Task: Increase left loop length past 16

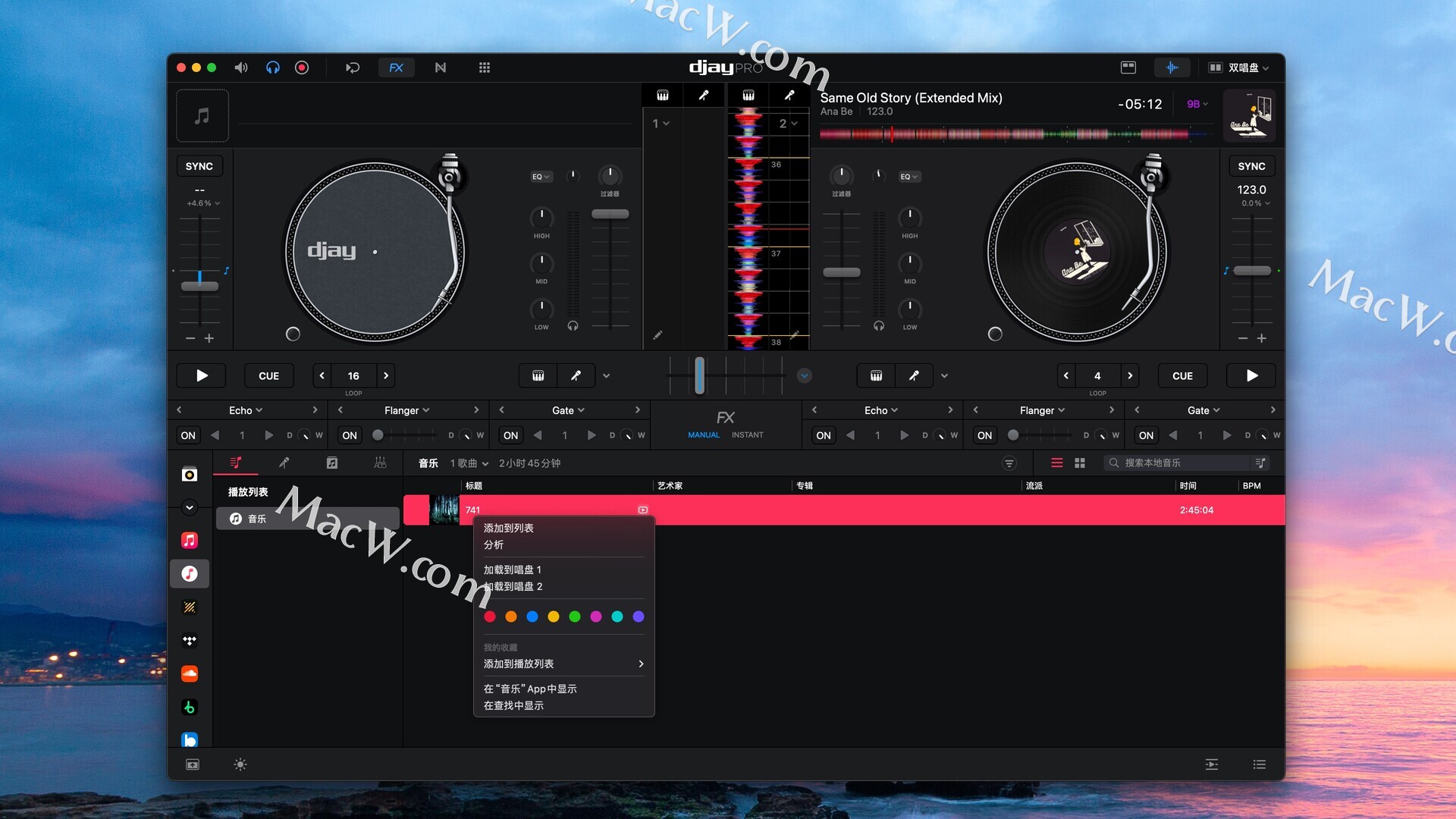Action: coord(386,375)
